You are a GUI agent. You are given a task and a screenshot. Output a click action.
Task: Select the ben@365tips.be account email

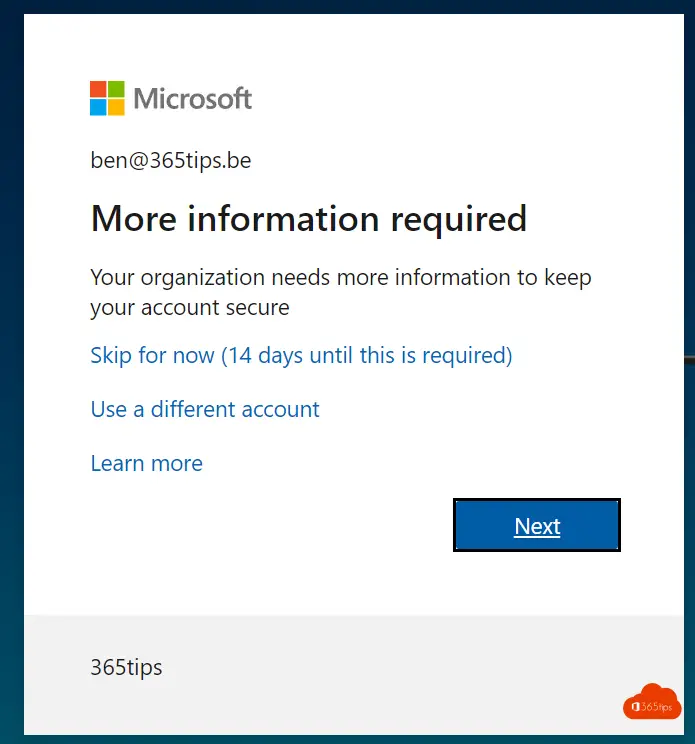coord(171,160)
